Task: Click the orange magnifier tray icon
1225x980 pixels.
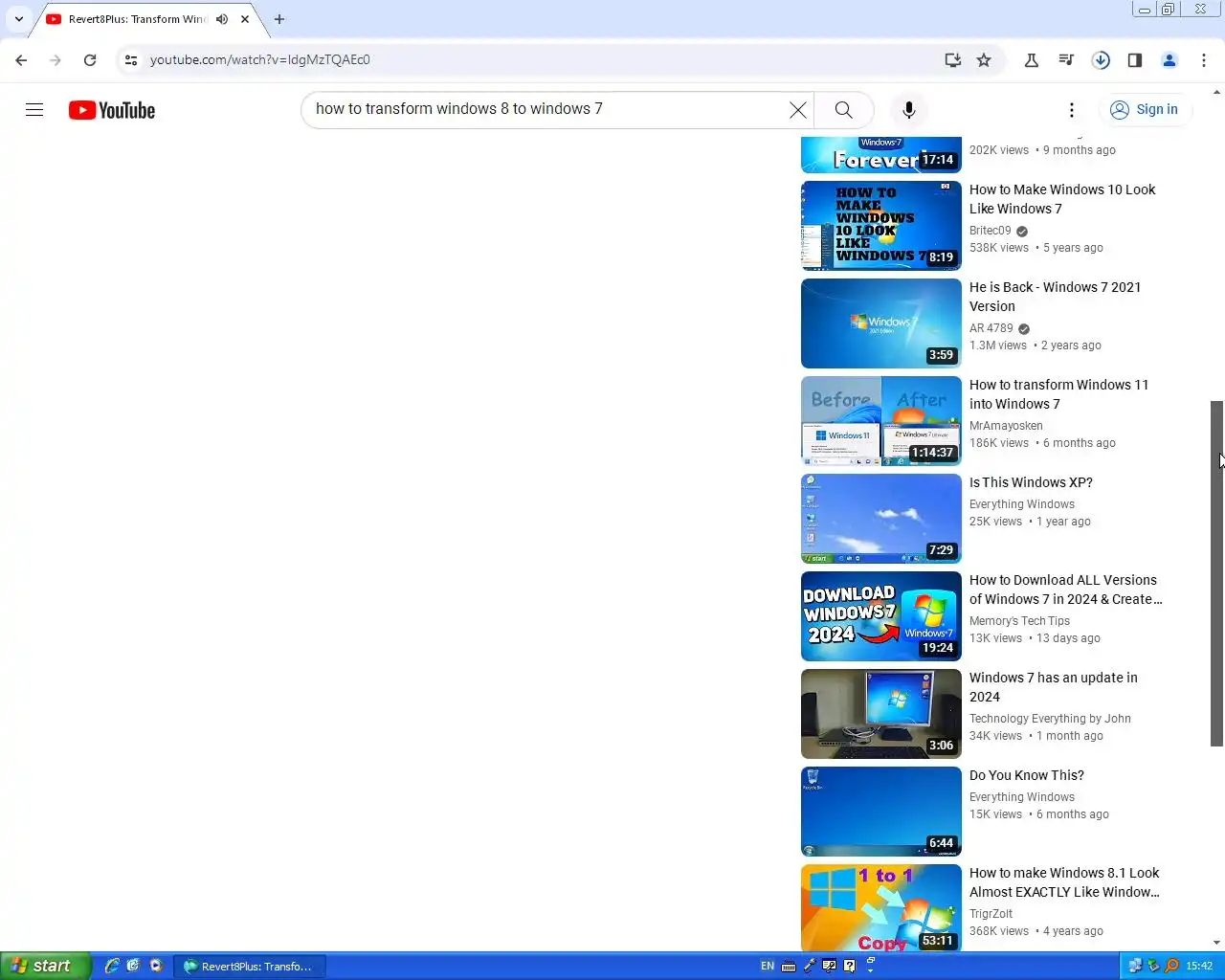Action: tap(1171, 966)
